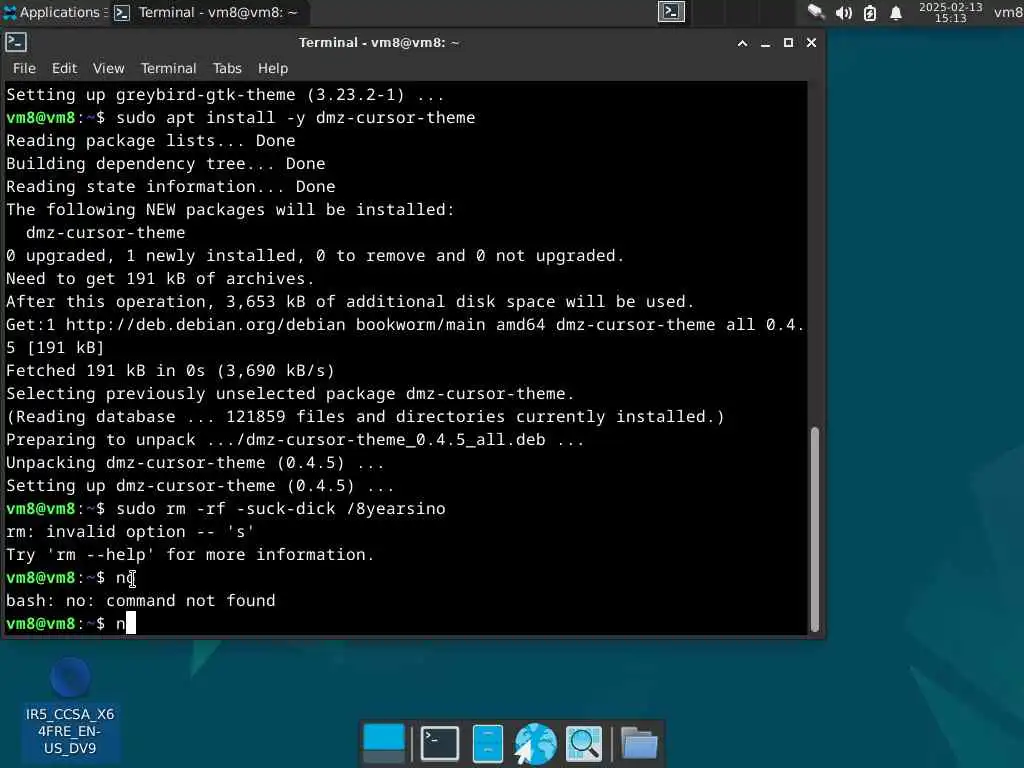Open the vm8 user menu in the panel

[1008, 12]
